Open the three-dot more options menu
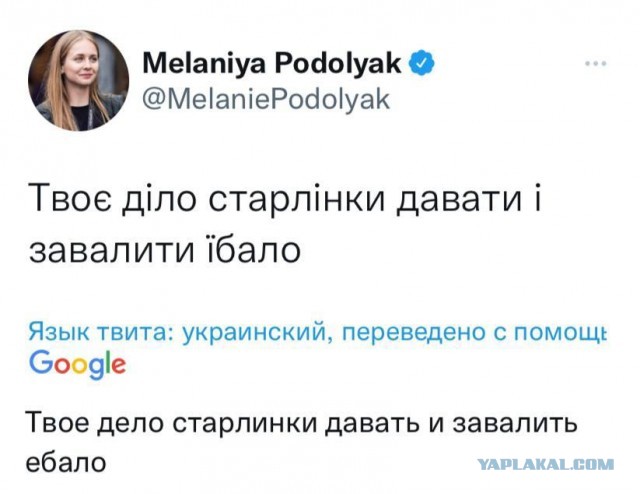 coord(596,62)
